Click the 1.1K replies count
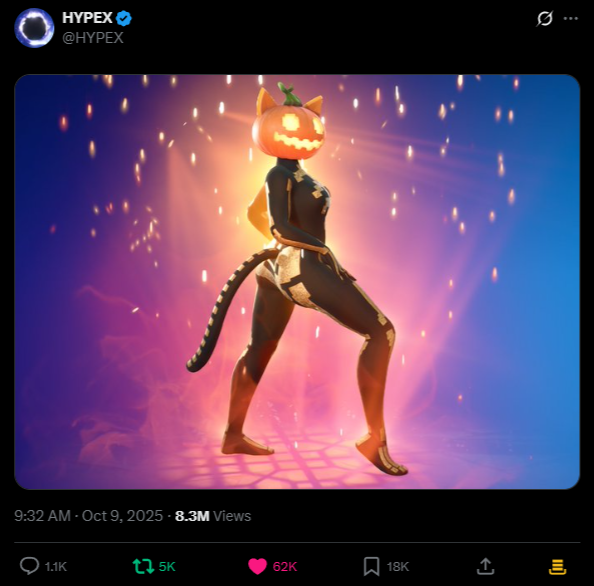The width and height of the screenshot is (594, 586). click(56, 567)
